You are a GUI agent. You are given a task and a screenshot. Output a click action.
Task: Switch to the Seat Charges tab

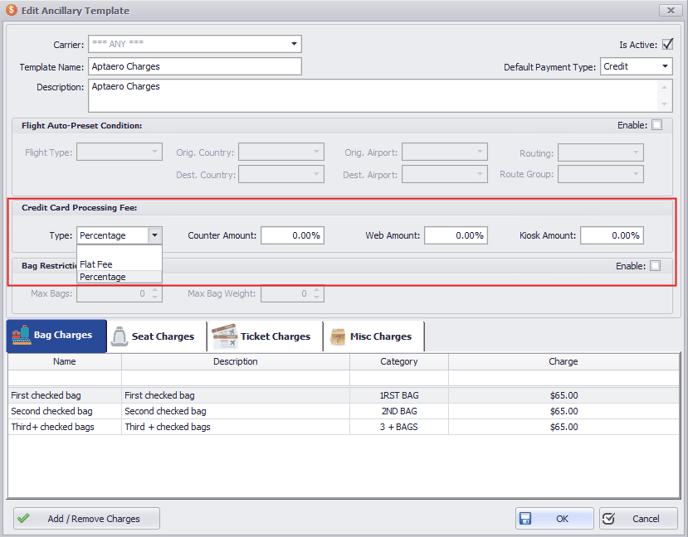(157, 337)
